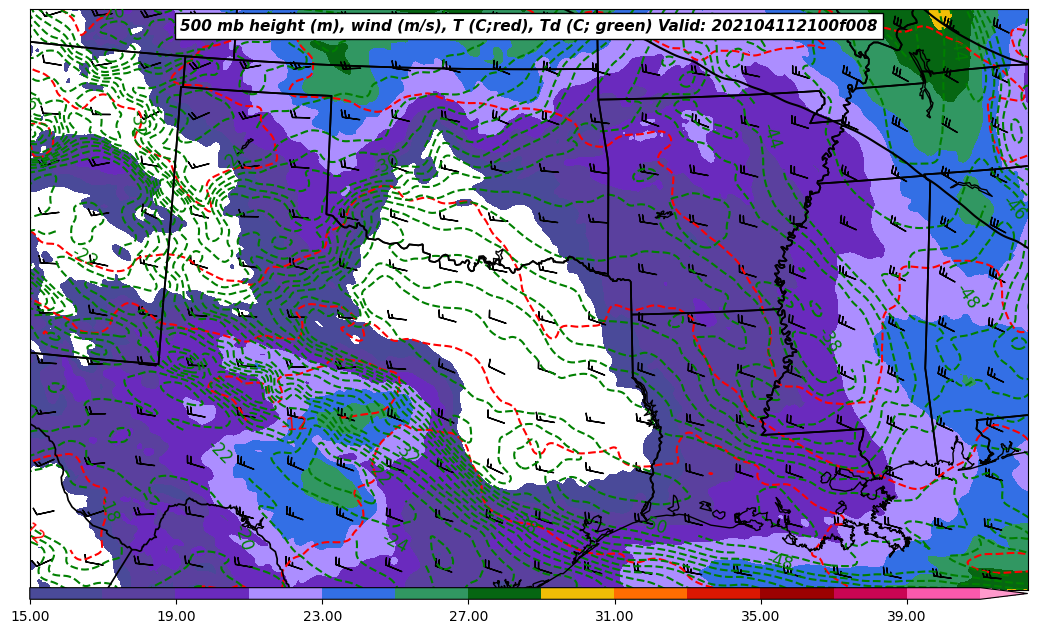1037x633 pixels.
Task: Click the 23.00 colorbar tick label
Action: click(x=322, y=617)
